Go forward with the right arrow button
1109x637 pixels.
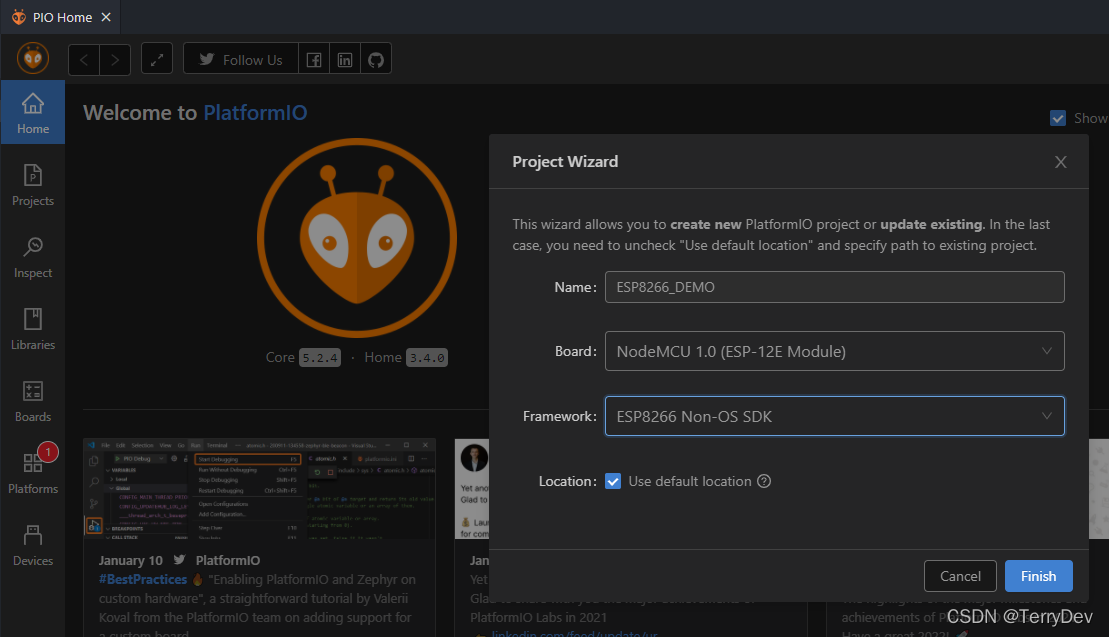115,59
